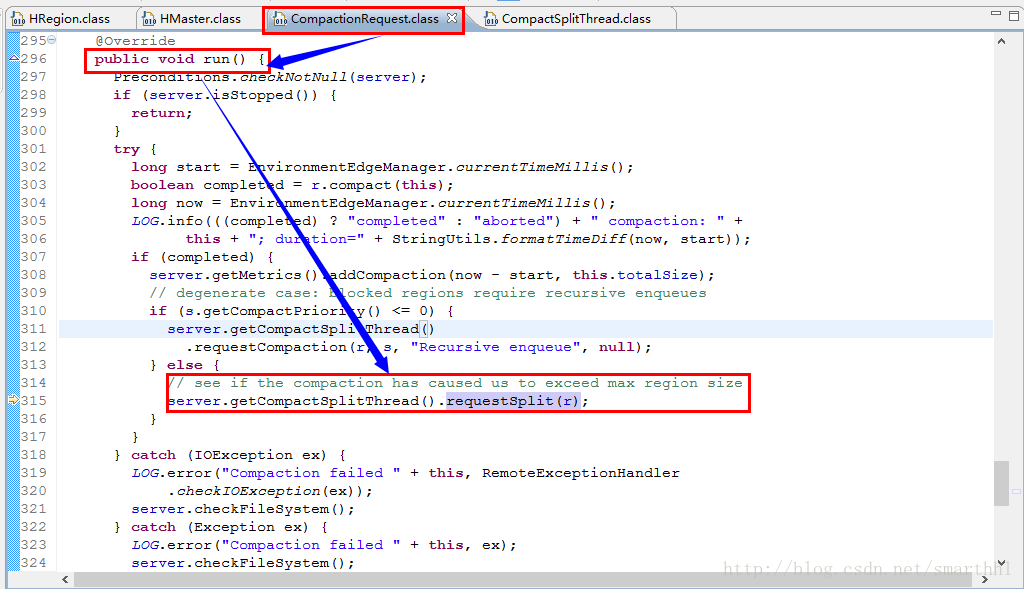Select the CompactionRequest.class tab
Screen dimensions: 1024x589
tap(364, 19)
